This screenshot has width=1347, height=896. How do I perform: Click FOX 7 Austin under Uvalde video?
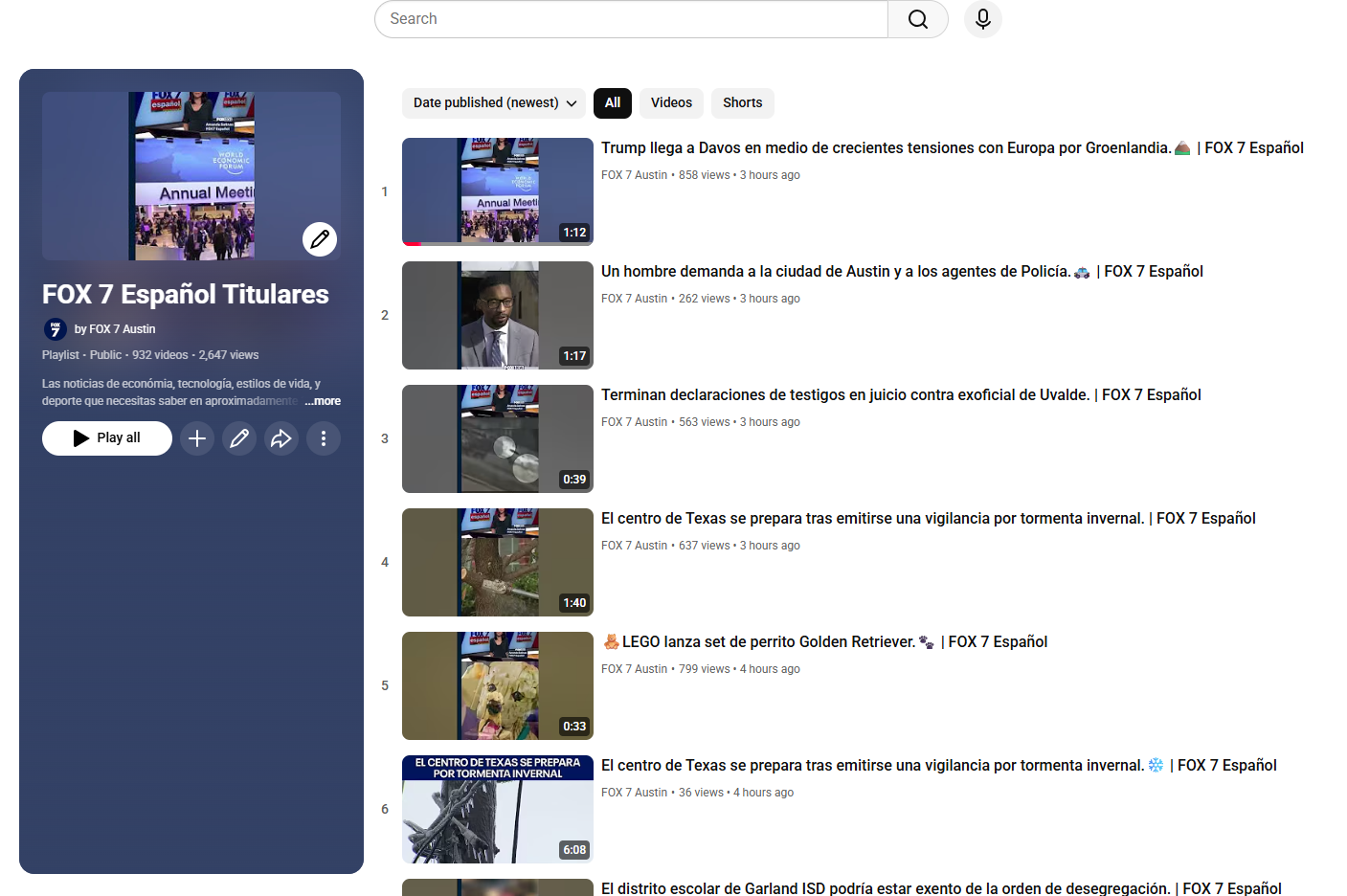click(634, 422)
